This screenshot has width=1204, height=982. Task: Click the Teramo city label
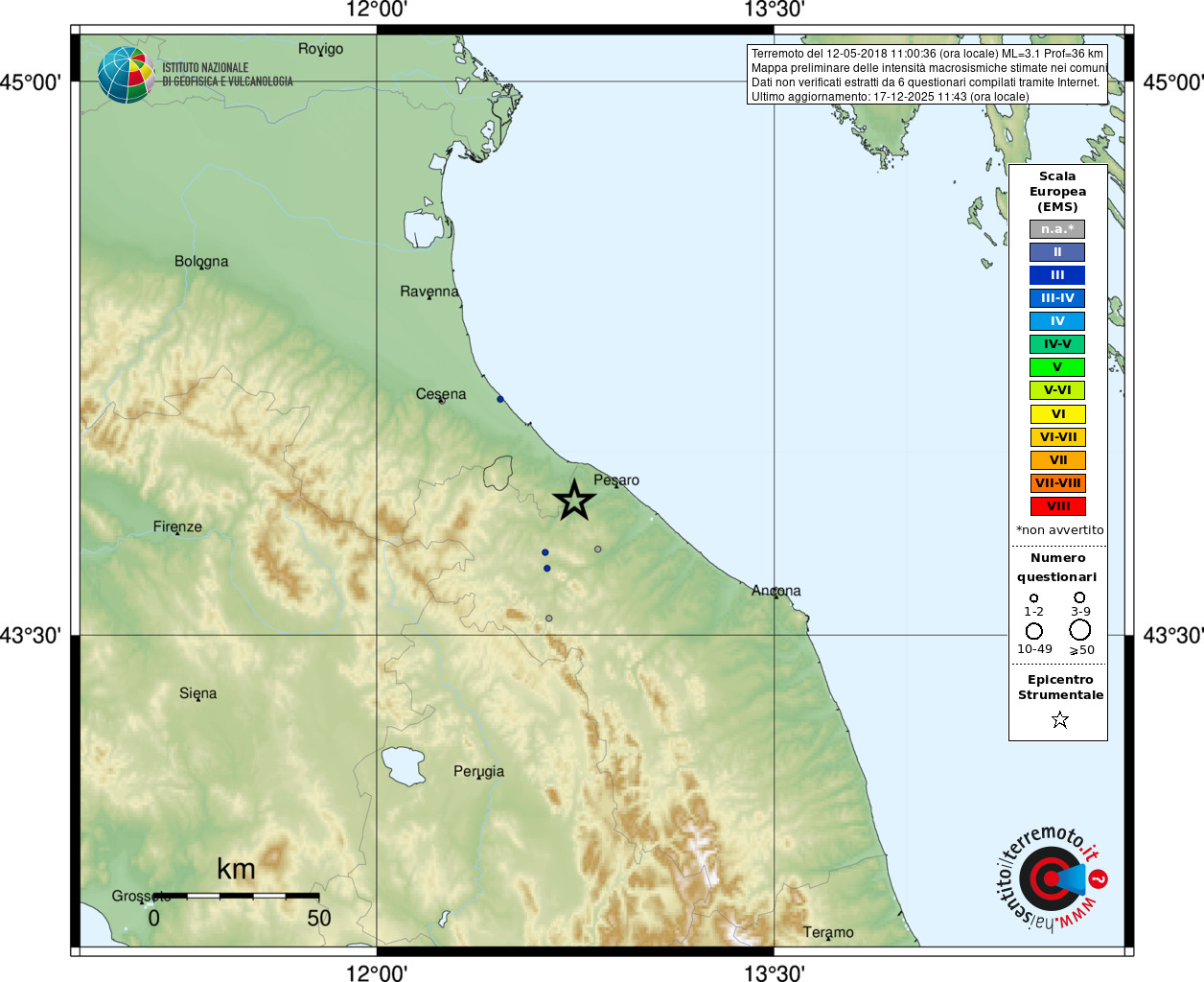828,932
